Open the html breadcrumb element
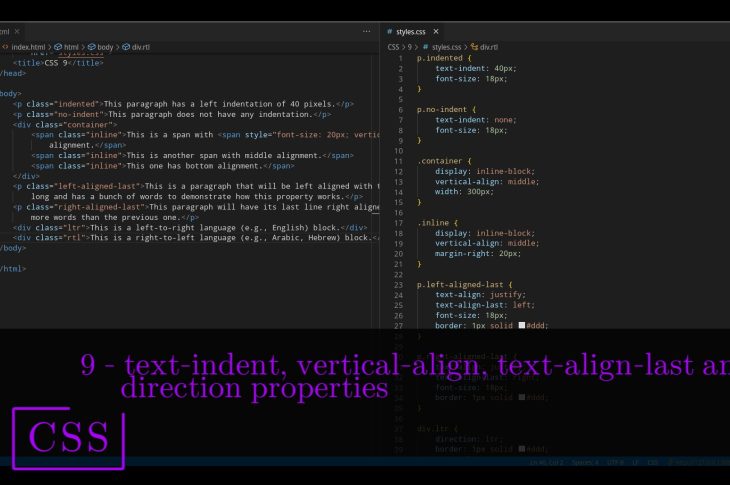 click(70, 47)
